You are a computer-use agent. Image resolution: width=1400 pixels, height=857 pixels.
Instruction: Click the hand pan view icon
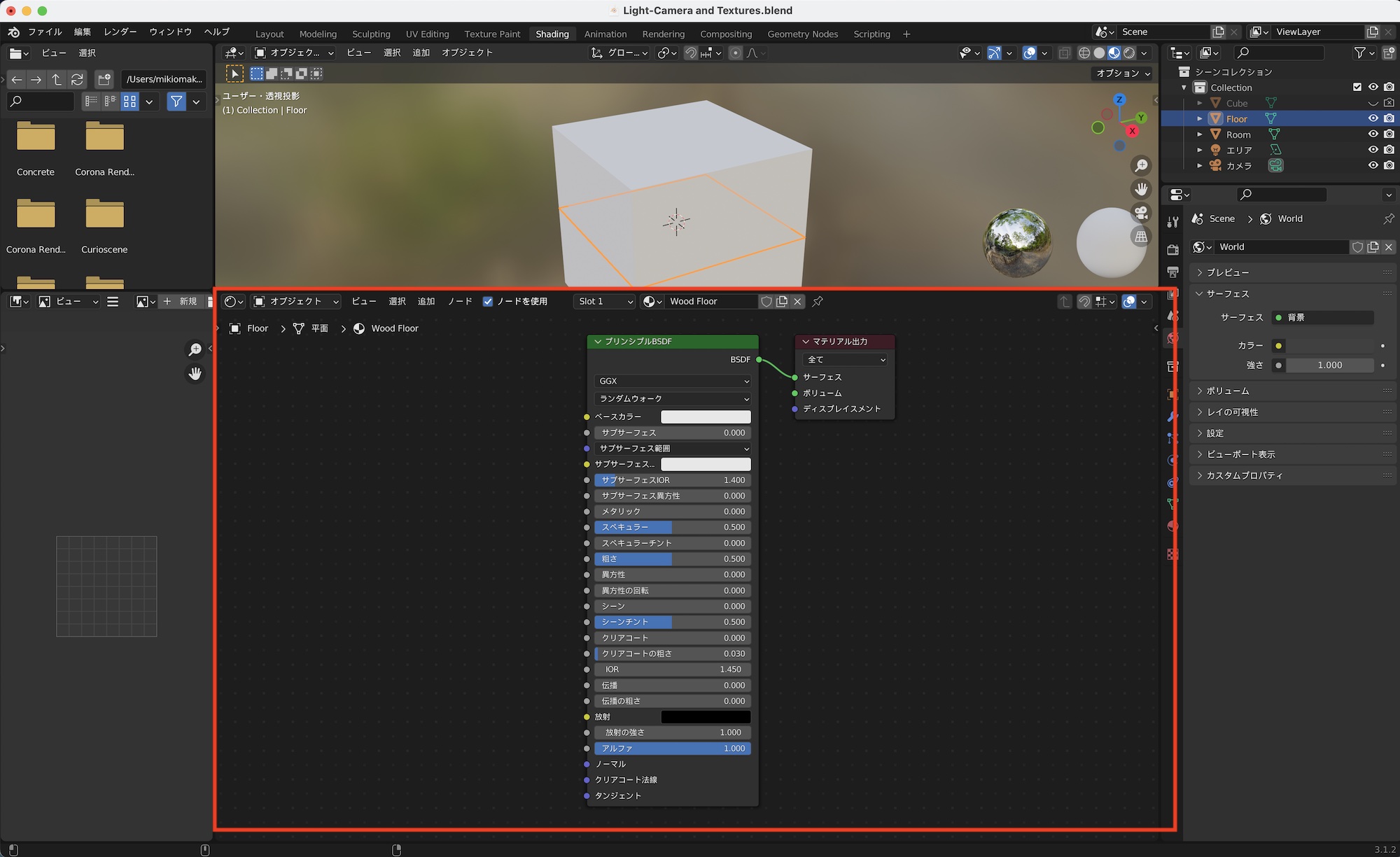1141,189
